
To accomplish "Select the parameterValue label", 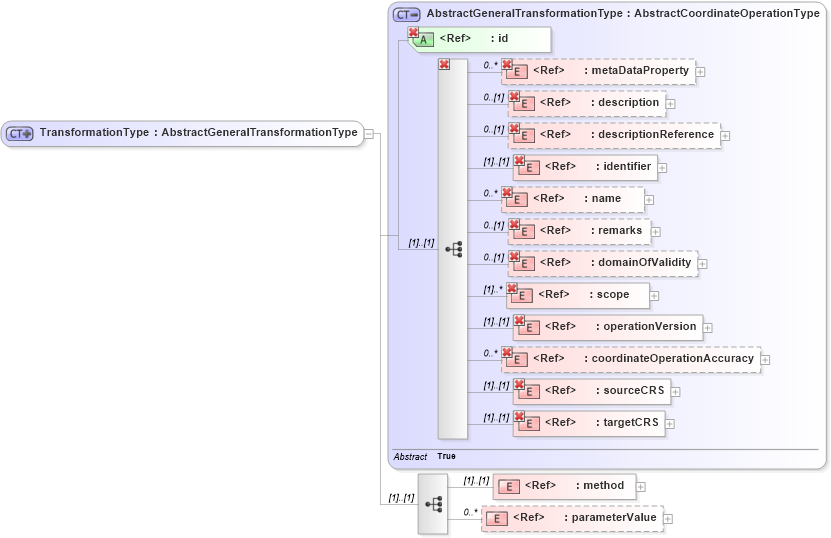I will pyautogui.click(x=614, y=517).
